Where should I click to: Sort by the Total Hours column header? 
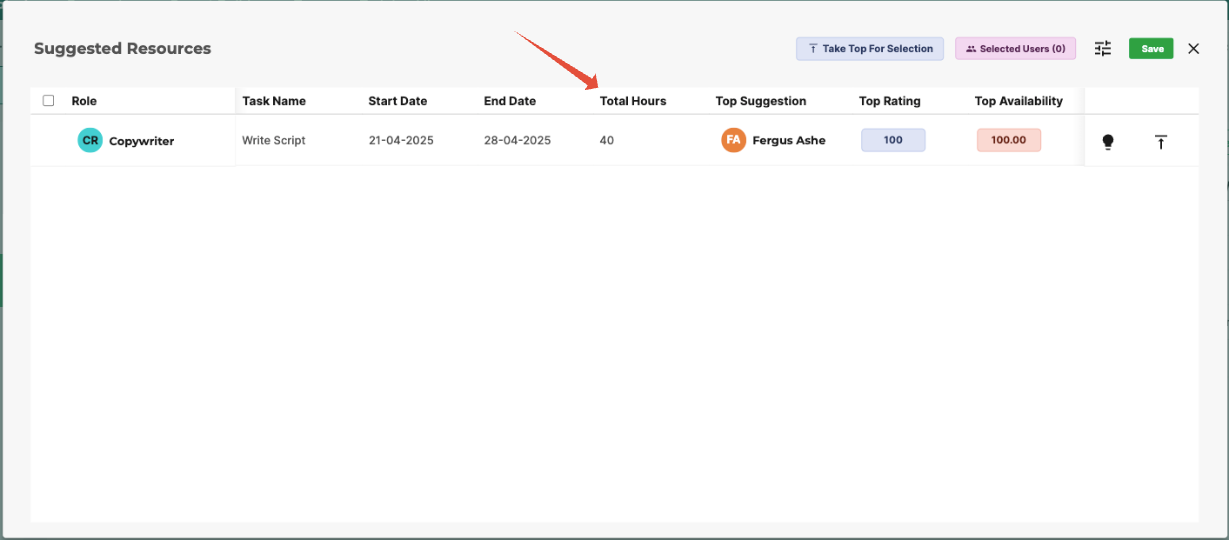[x=633, y=101]
